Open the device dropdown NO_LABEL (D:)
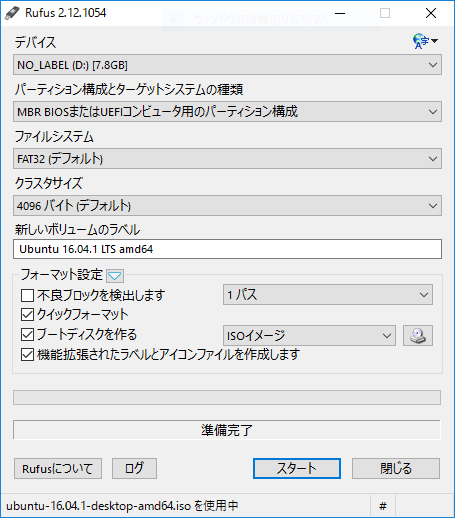The image size is (455, 518). tap(227, 65)
